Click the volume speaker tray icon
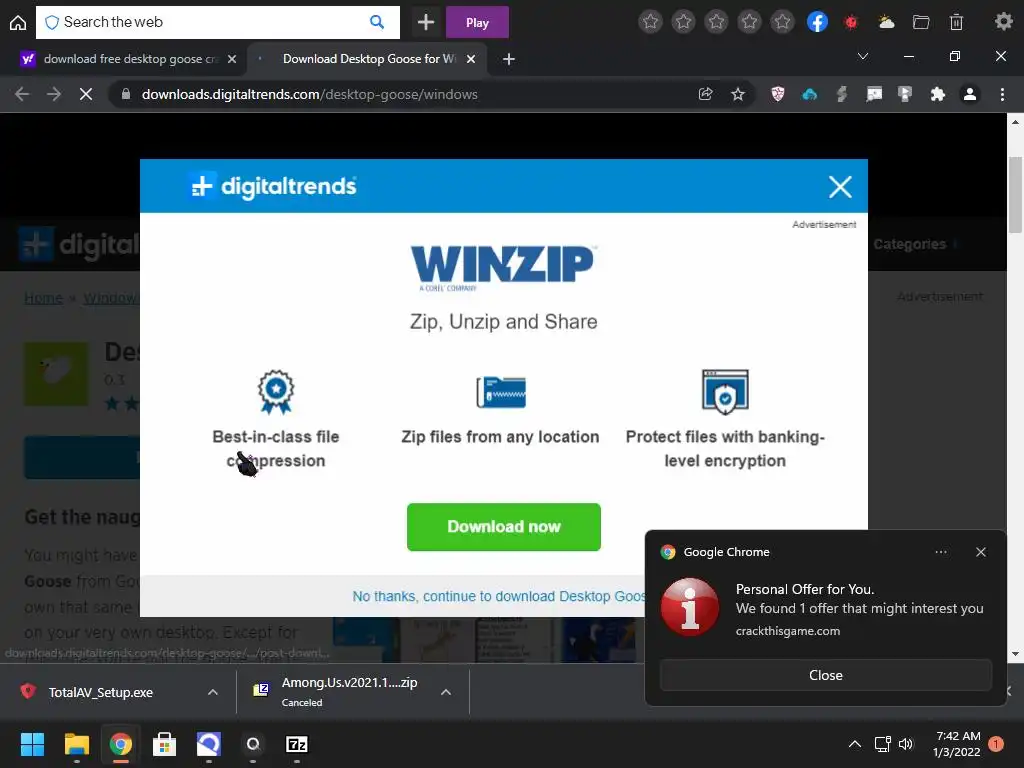This screenshot has width=1024, height=768. [906, 744]
